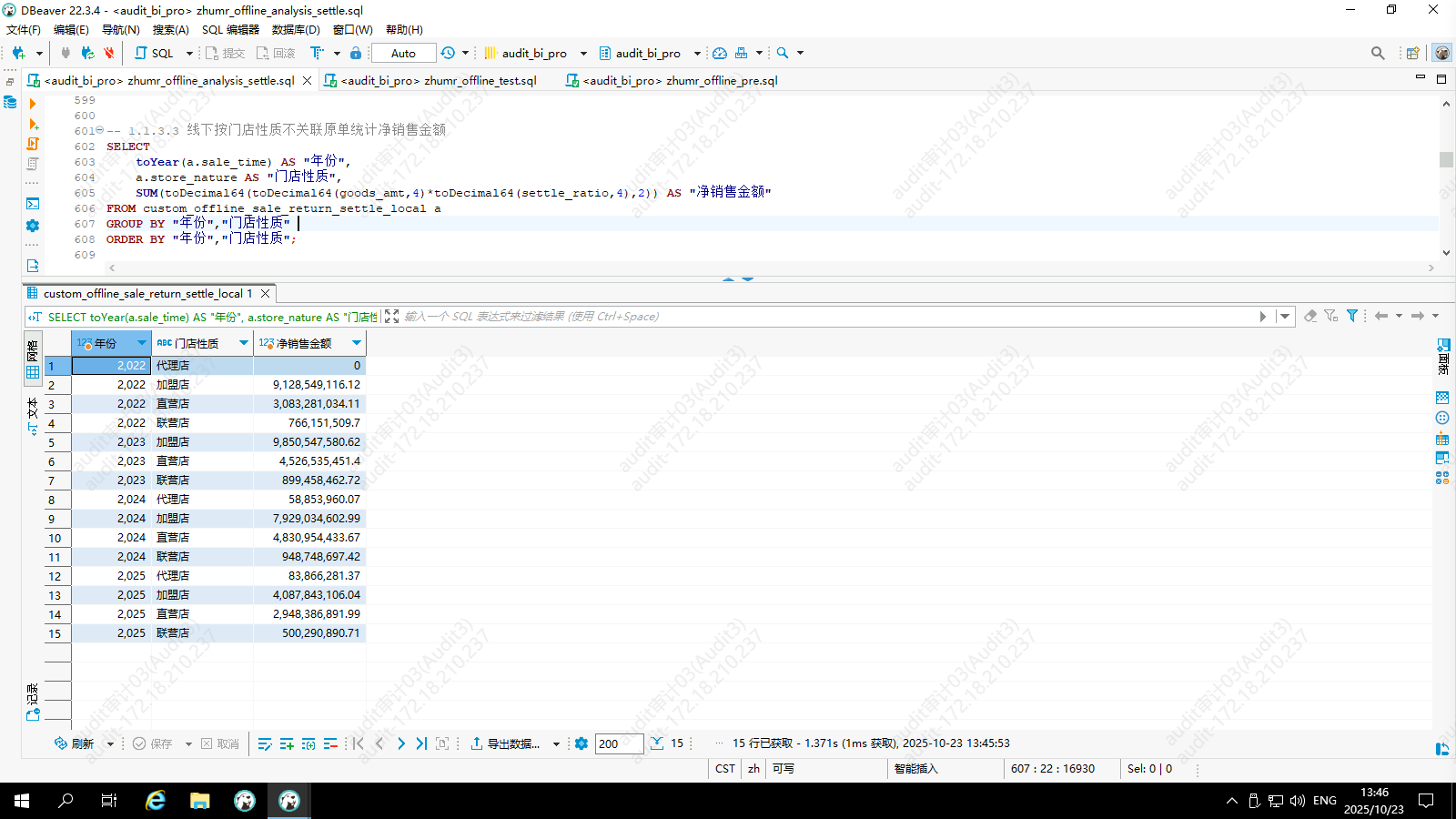Viewport: 1456px width, 819px height.
Task: Add a new row in results
Action: (x=287, y=744)
